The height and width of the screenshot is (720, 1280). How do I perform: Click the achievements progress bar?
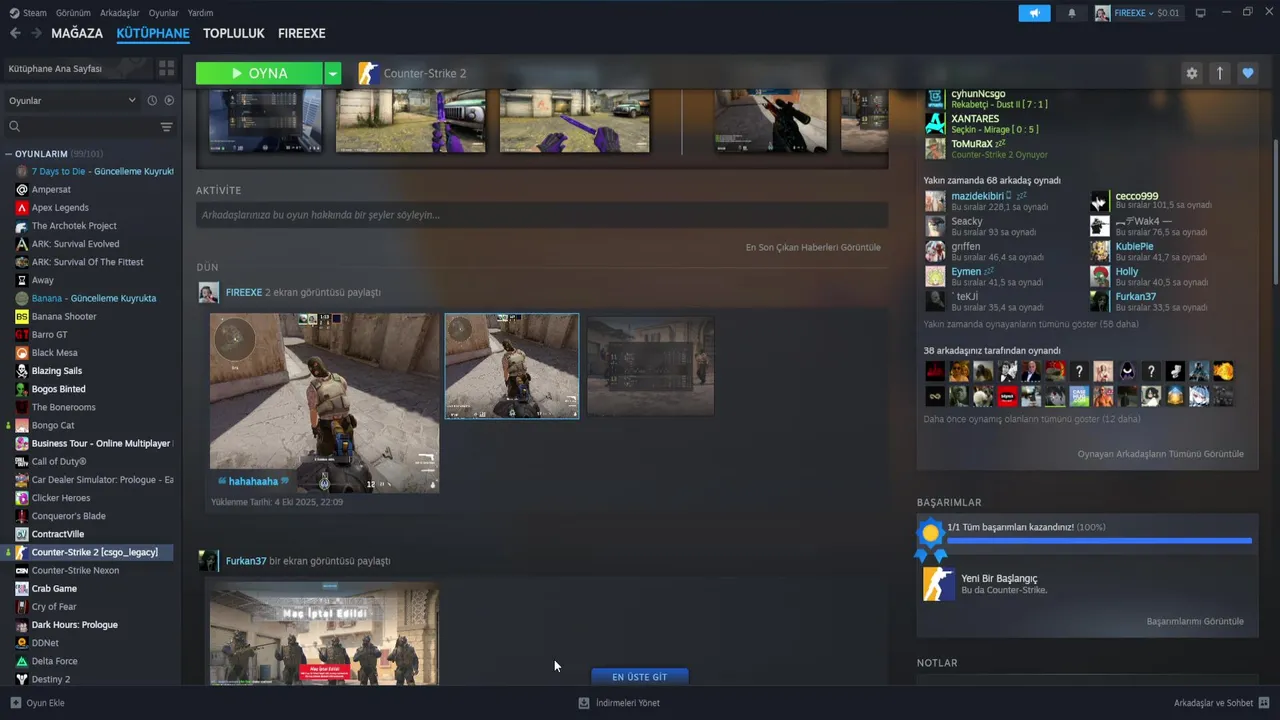coord(1099,541)
